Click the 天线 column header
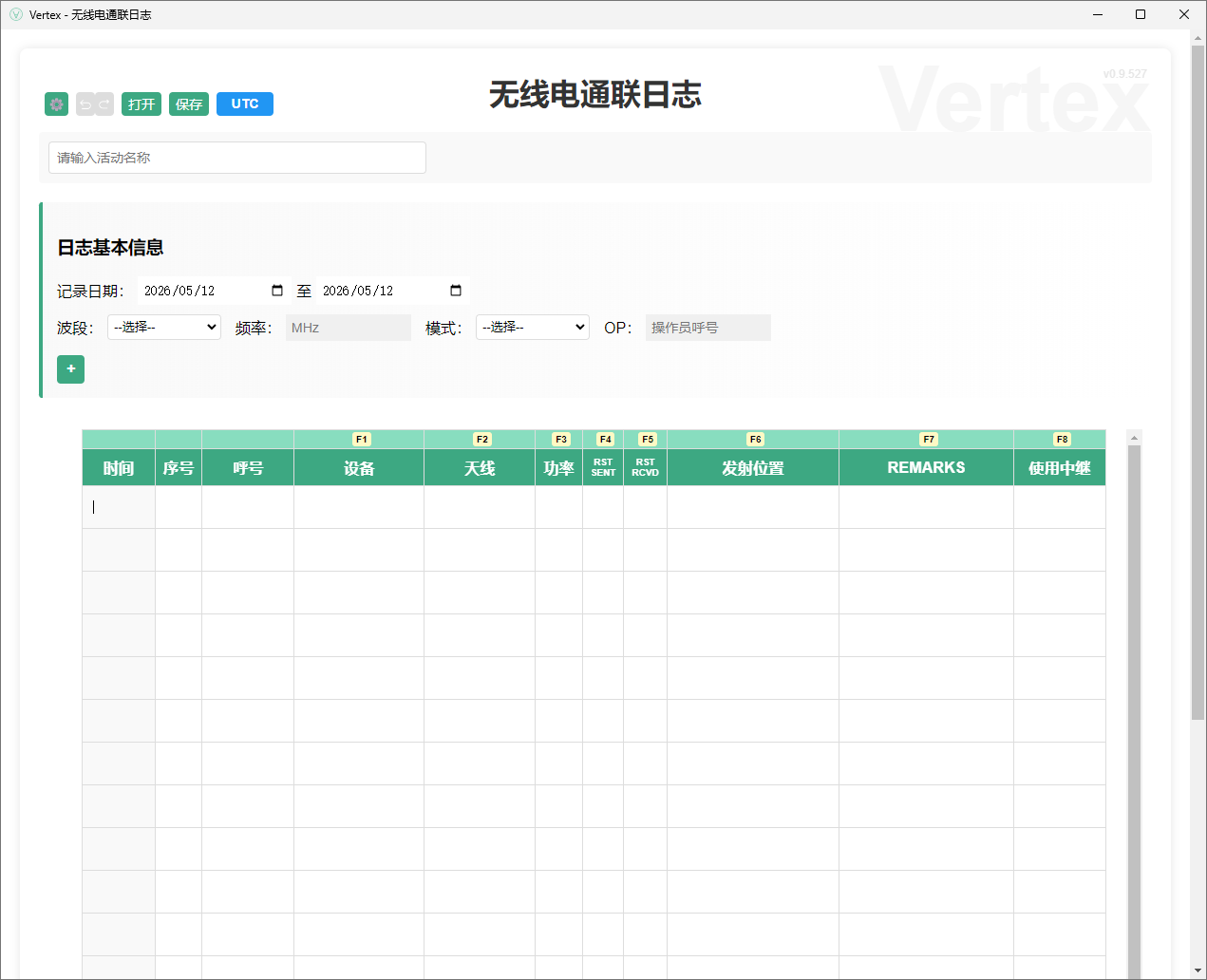 click(x=480, y=468)
